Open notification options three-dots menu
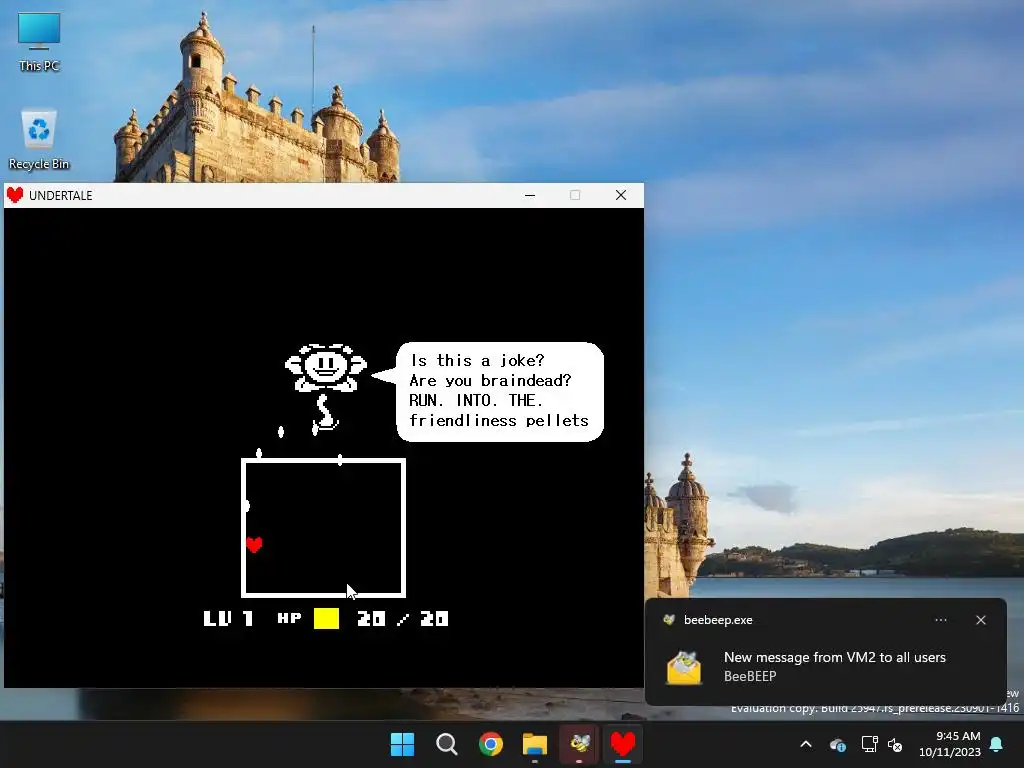This screenshot has height=768, width=1024. coord(940,620)
